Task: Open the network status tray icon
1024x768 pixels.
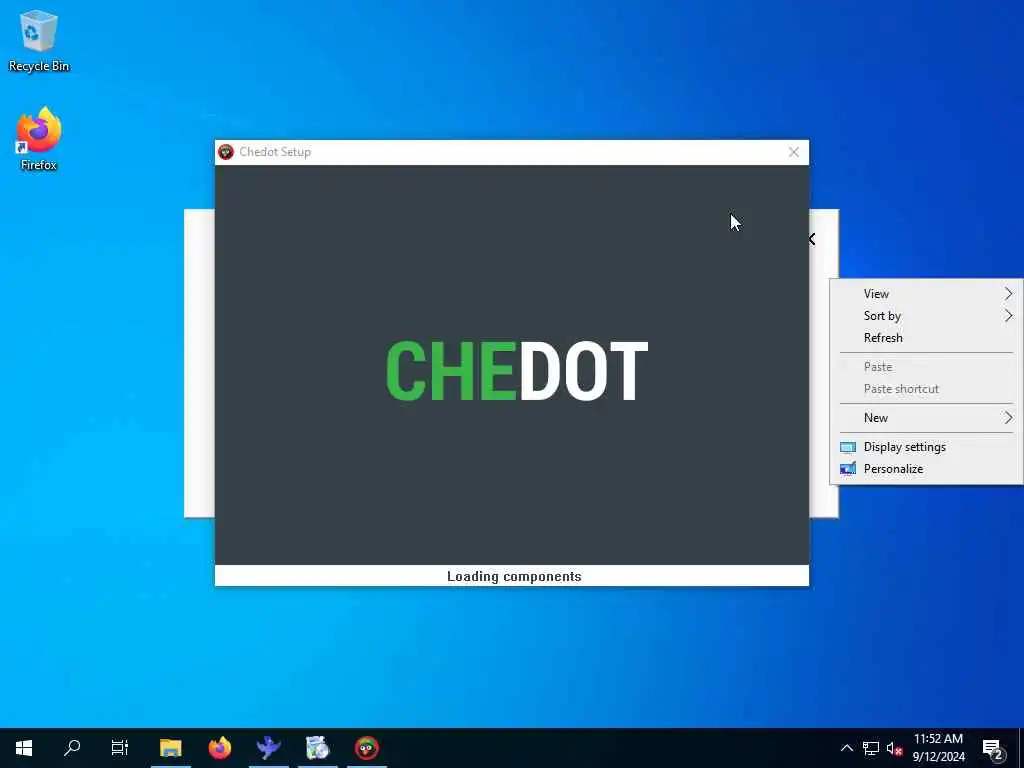Action: tap(871, 748)
